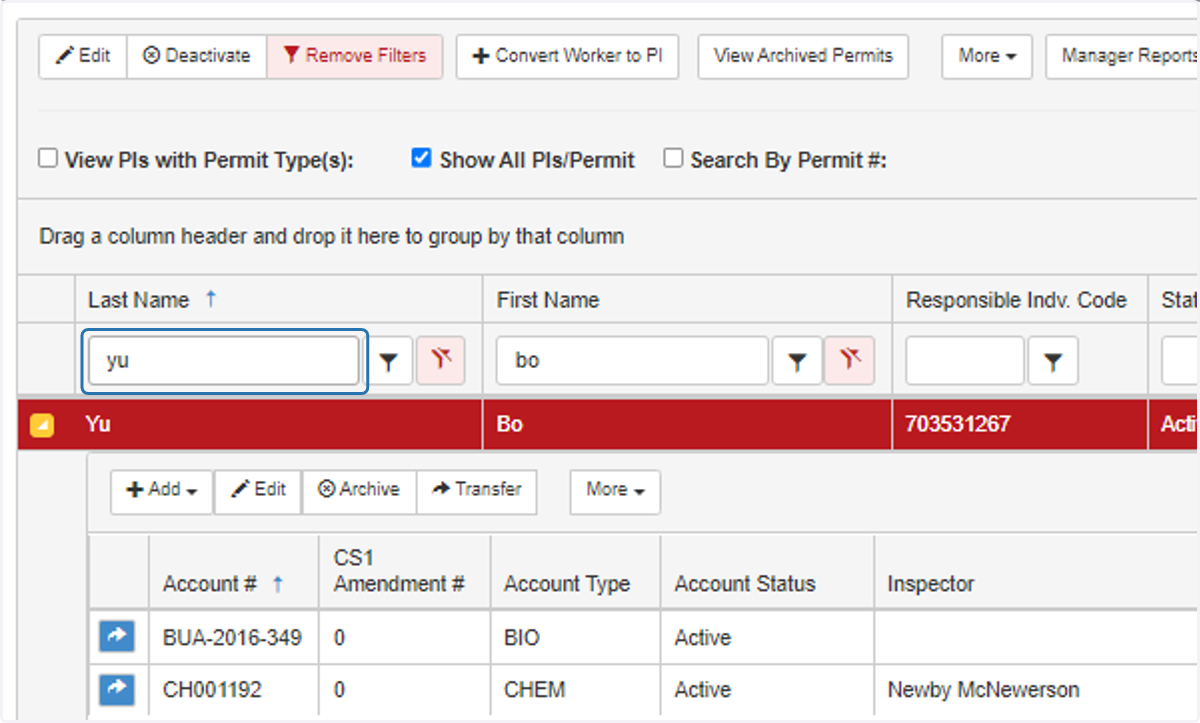Select Active status in BUA-2016-349 row
Image resolution: width=1200 pixels, height=723 pixels.
pyautogui.click(x=768, y=638)
